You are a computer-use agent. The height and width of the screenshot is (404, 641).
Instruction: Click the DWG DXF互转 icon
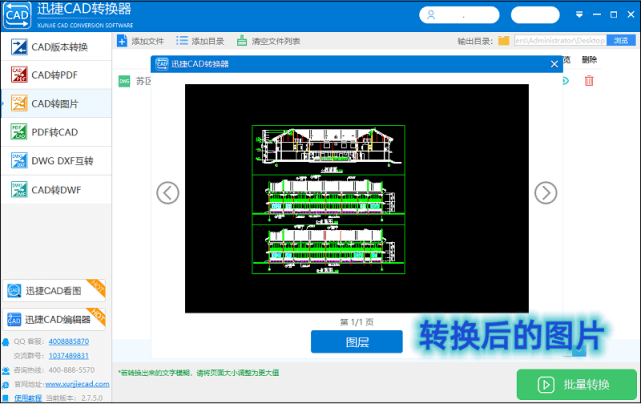pos(19,161)
